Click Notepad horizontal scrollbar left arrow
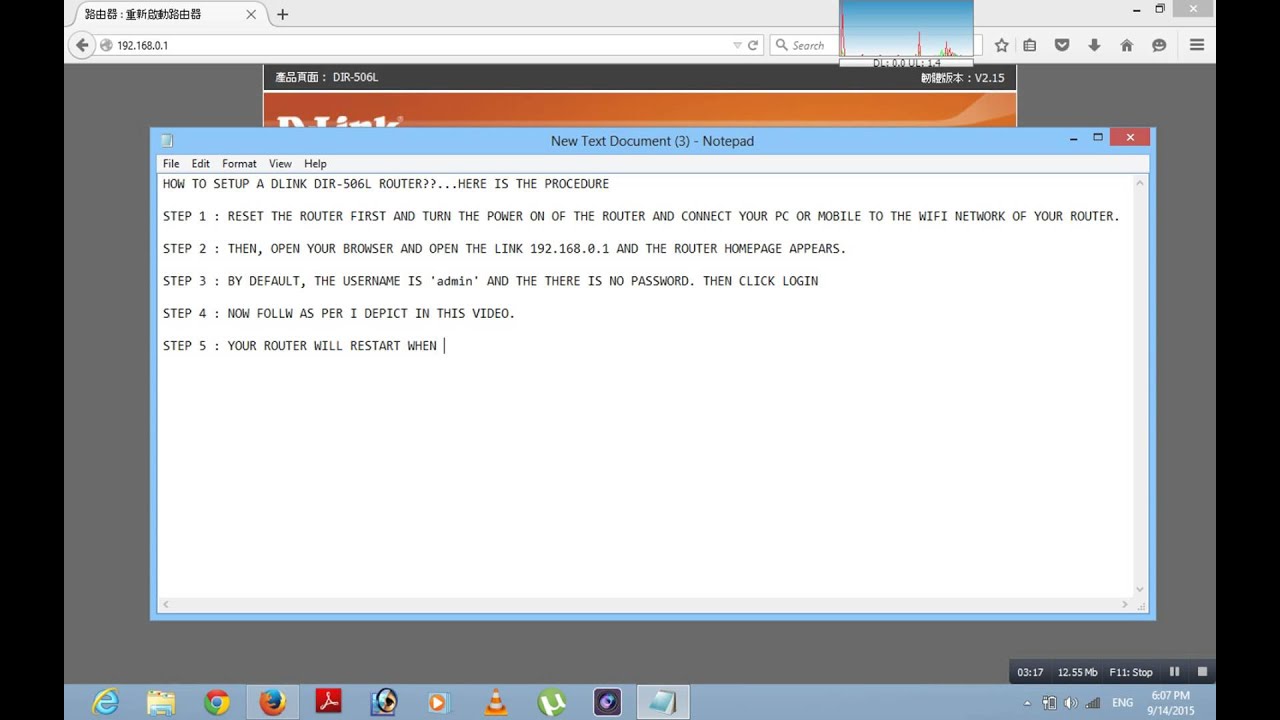Viewport: 1280px width, 720px height. pos(166,604)
